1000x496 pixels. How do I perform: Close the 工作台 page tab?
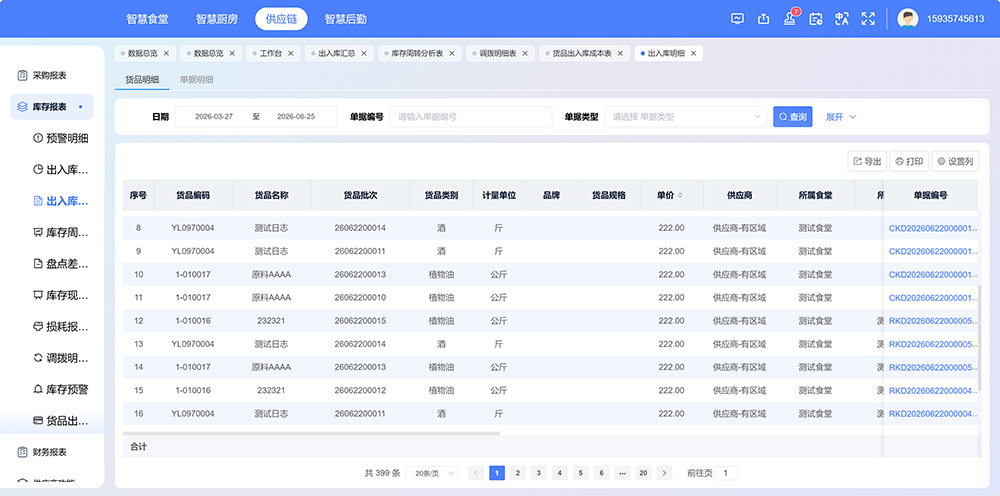tap(290, 54)
